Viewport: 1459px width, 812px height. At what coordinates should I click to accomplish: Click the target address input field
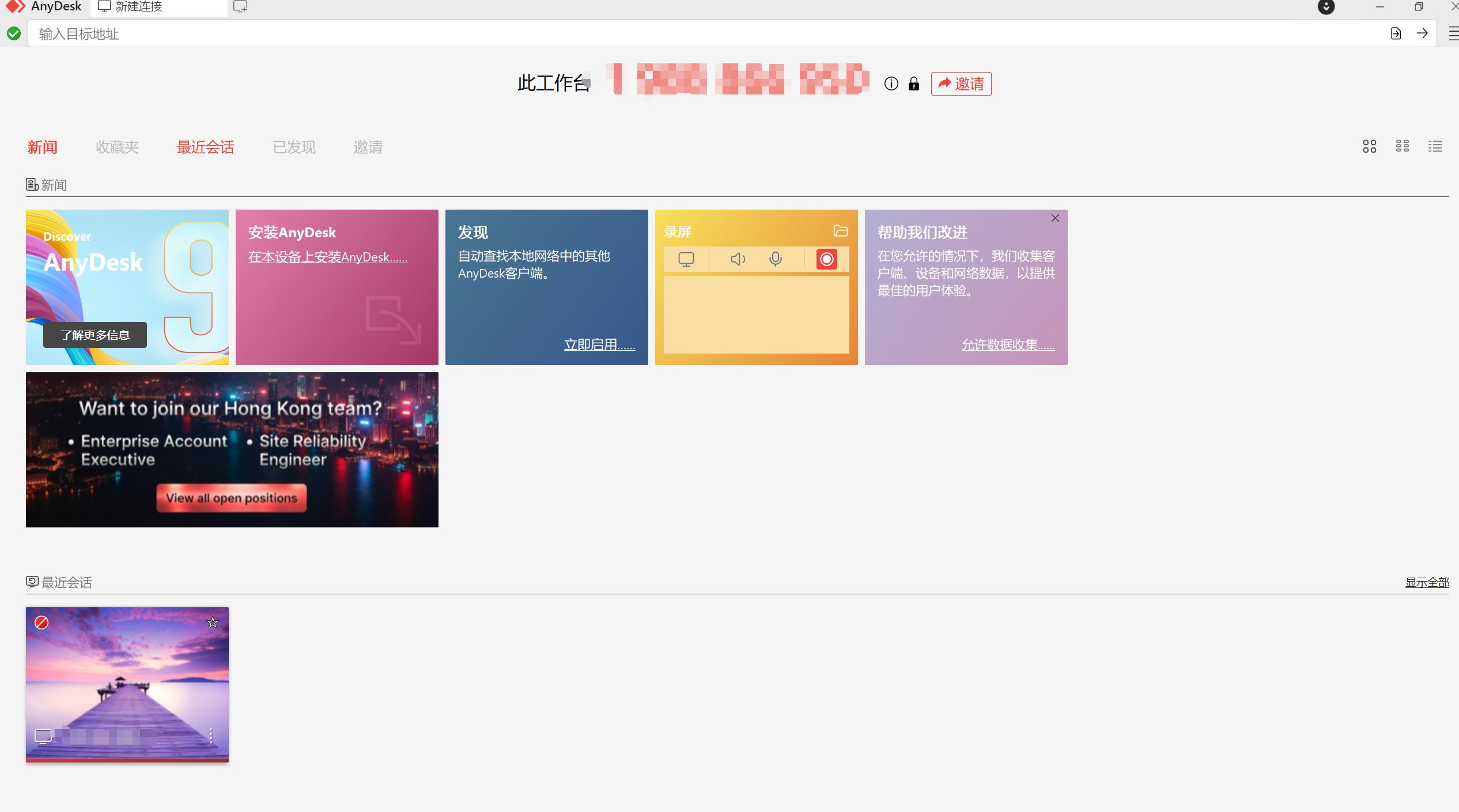pos(691,34)
